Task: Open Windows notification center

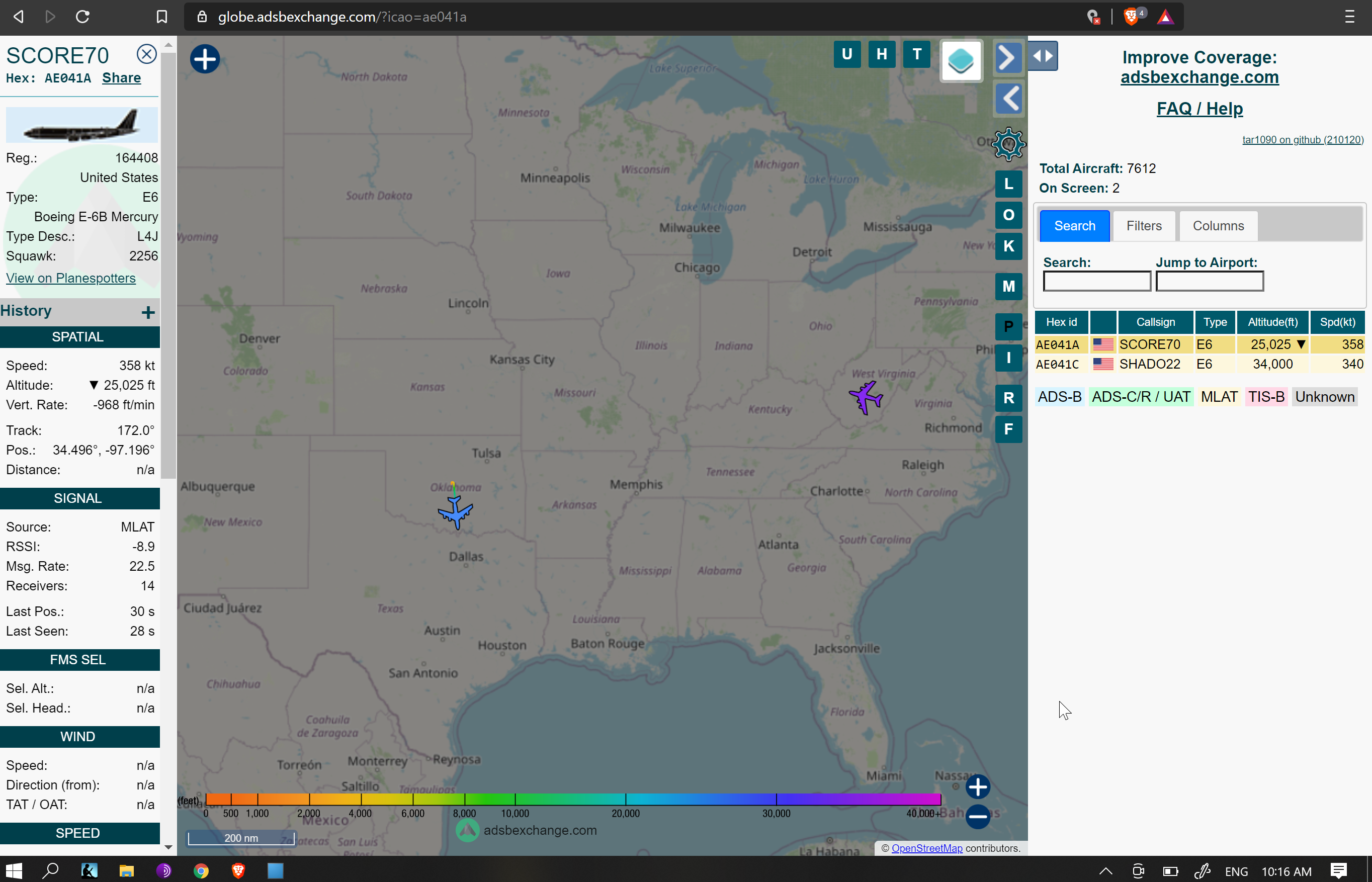Action: pyautogui.click(x=1338, y=870)
